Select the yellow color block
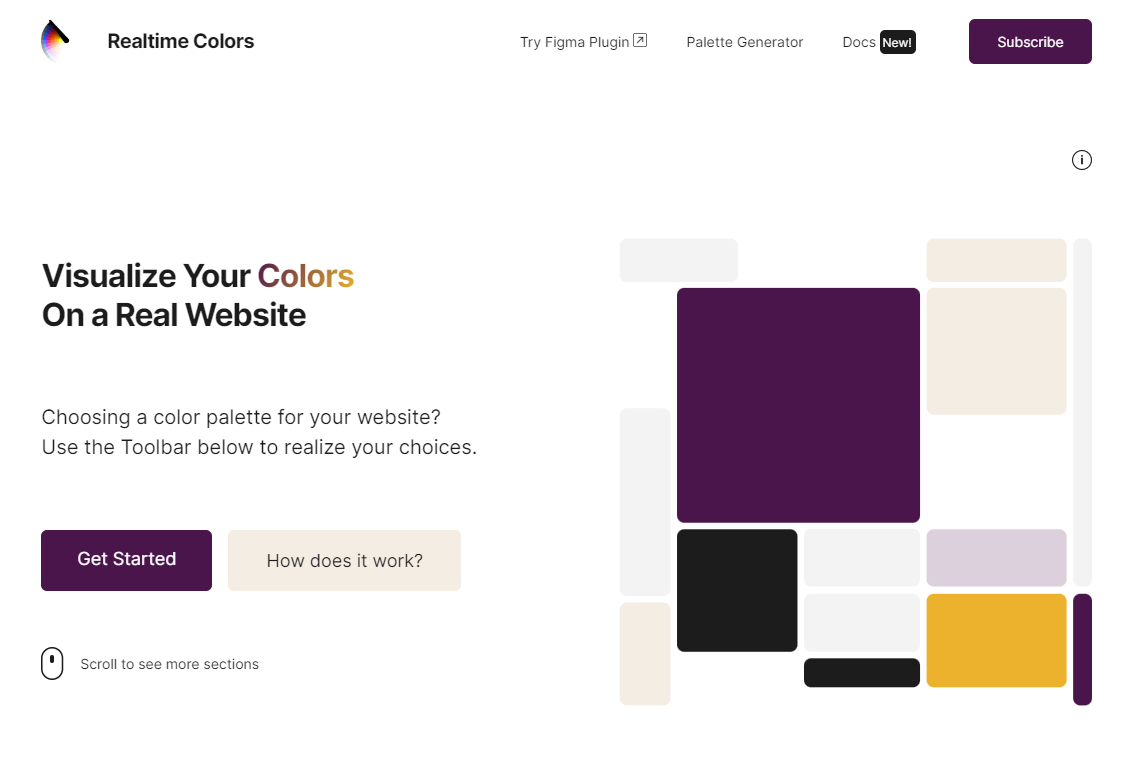The width and height of the screenshot is (1135, 758). pyautogui.click(x=996, y=641)
